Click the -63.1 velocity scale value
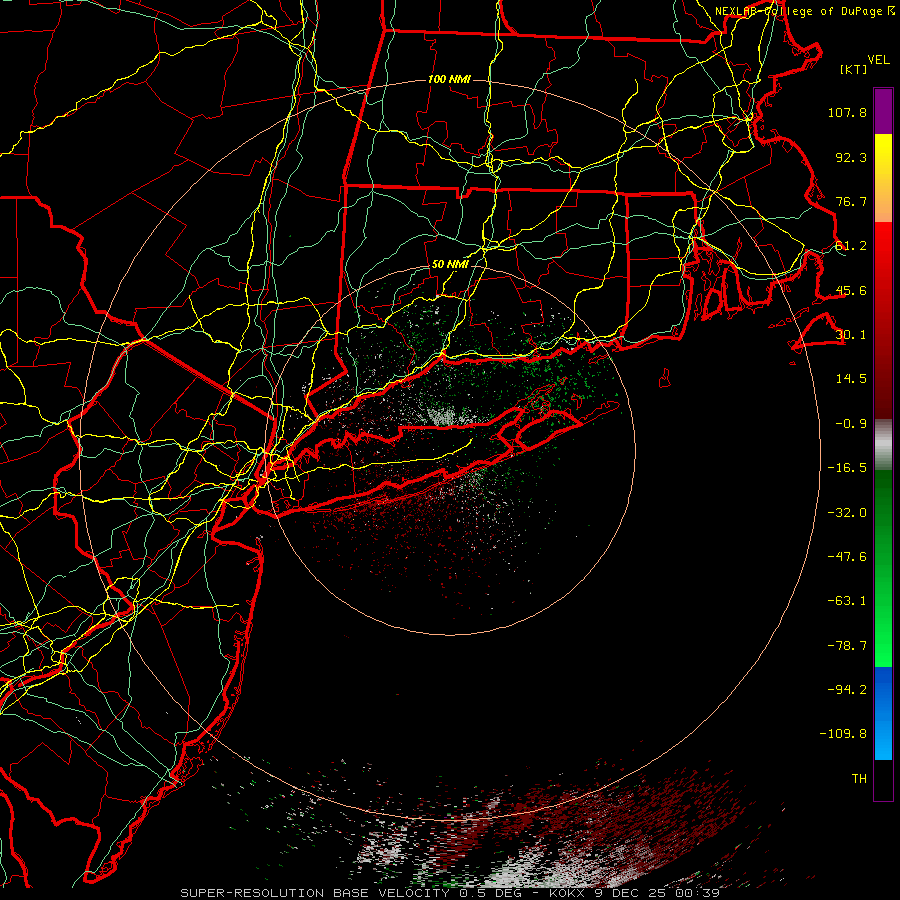Image resolution: width=900 pixels, height=900 pixels. pyautogui.click(x=847, y=601)
